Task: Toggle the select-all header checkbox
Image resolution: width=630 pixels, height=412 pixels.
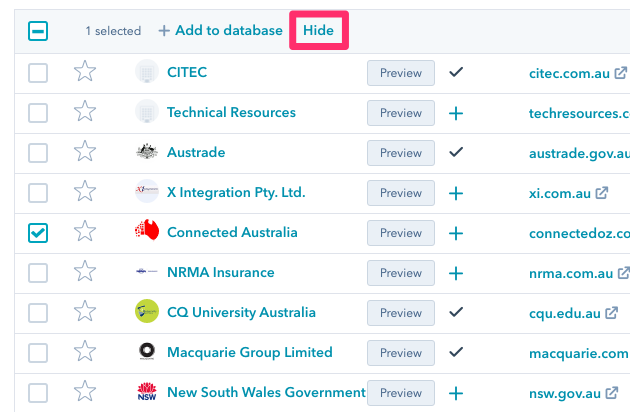Action: [x=38, y=31]
